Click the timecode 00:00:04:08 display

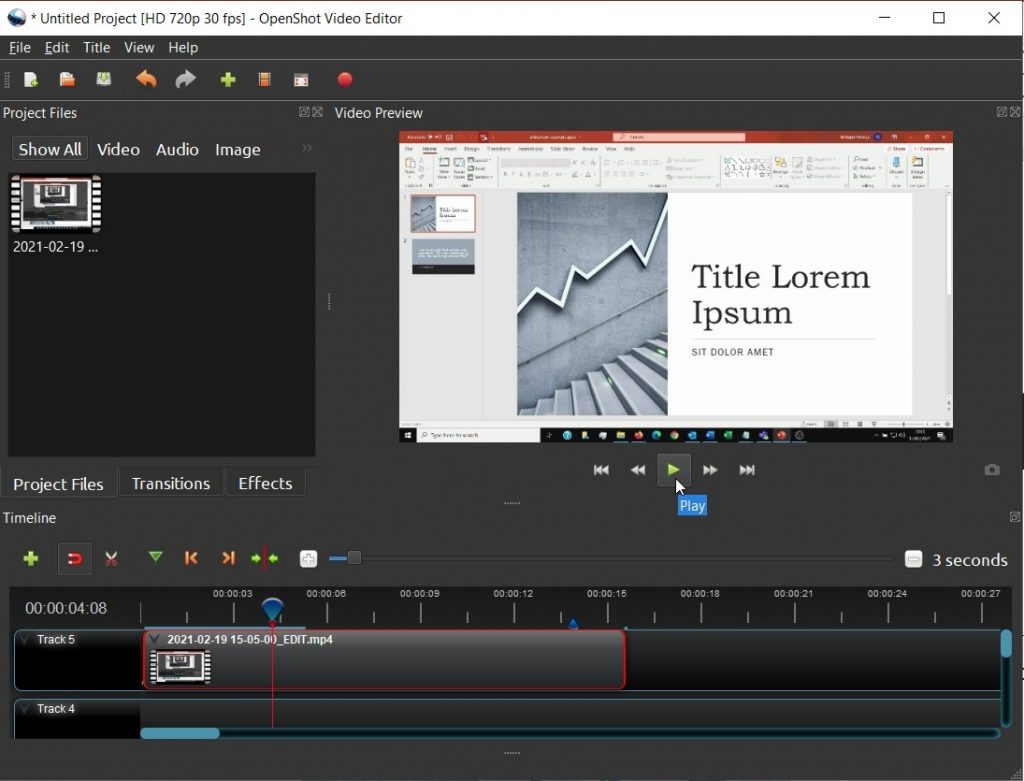click(66, 608)
